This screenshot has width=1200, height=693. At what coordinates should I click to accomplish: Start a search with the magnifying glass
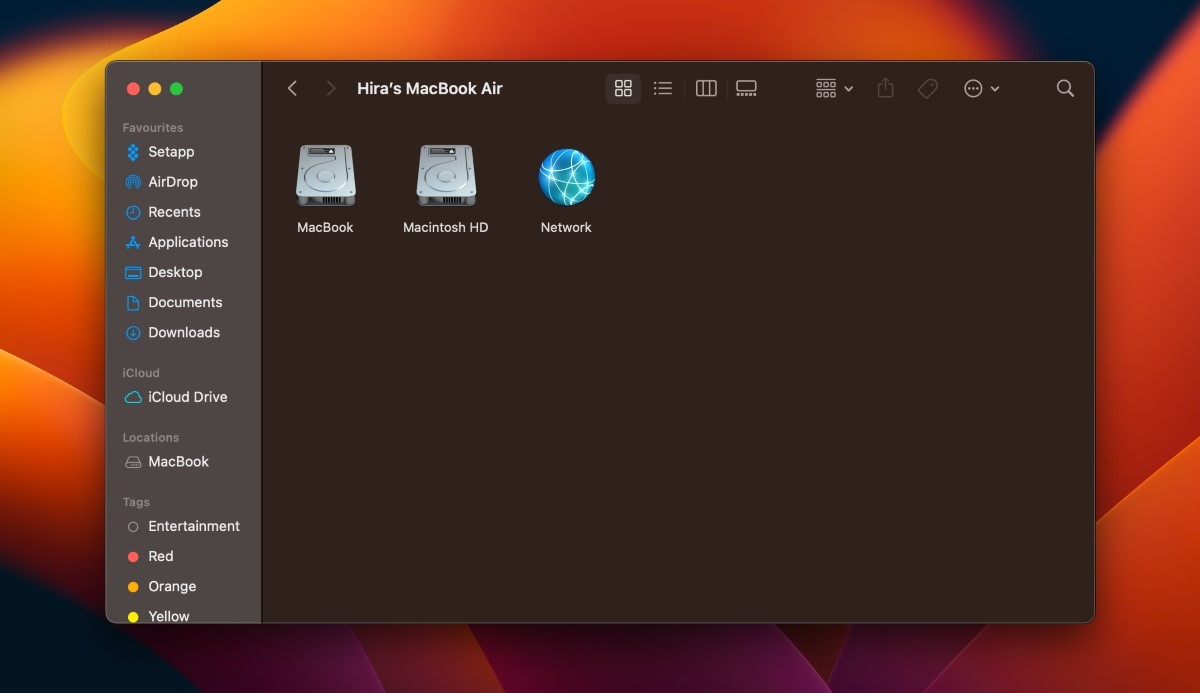click(1064, 88)
